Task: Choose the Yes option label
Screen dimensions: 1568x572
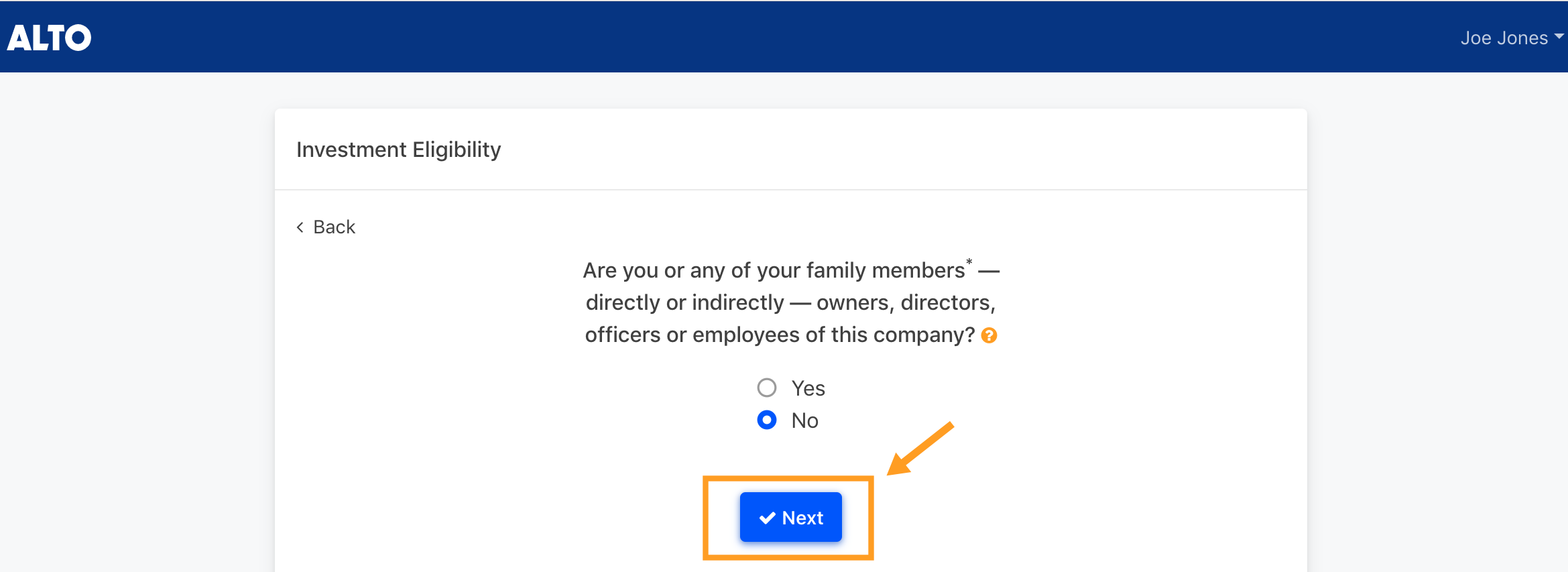Action: coord(808,388)
